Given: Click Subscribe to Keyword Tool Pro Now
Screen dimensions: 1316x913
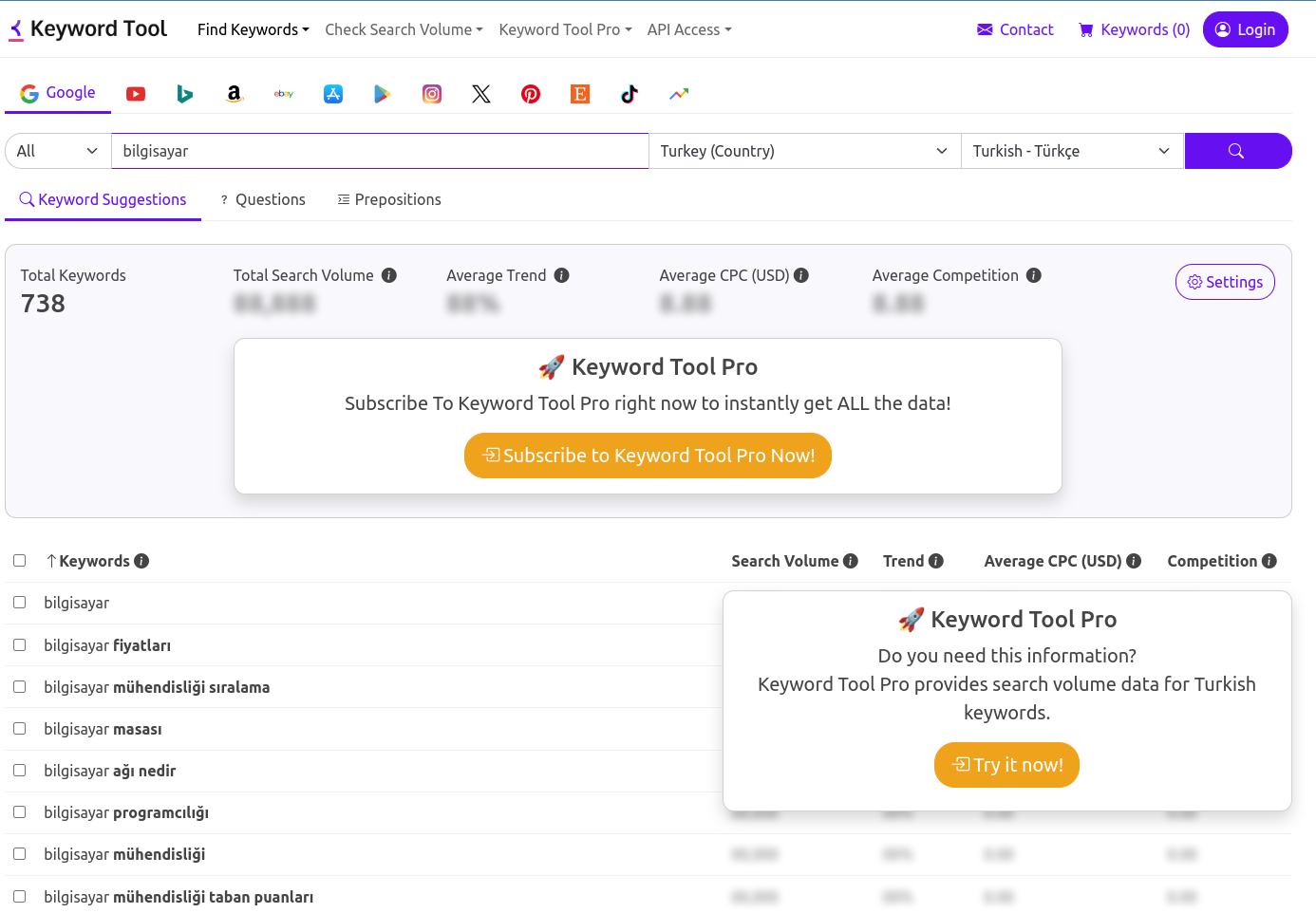Looking at the screenshot, I should (648, 456).
